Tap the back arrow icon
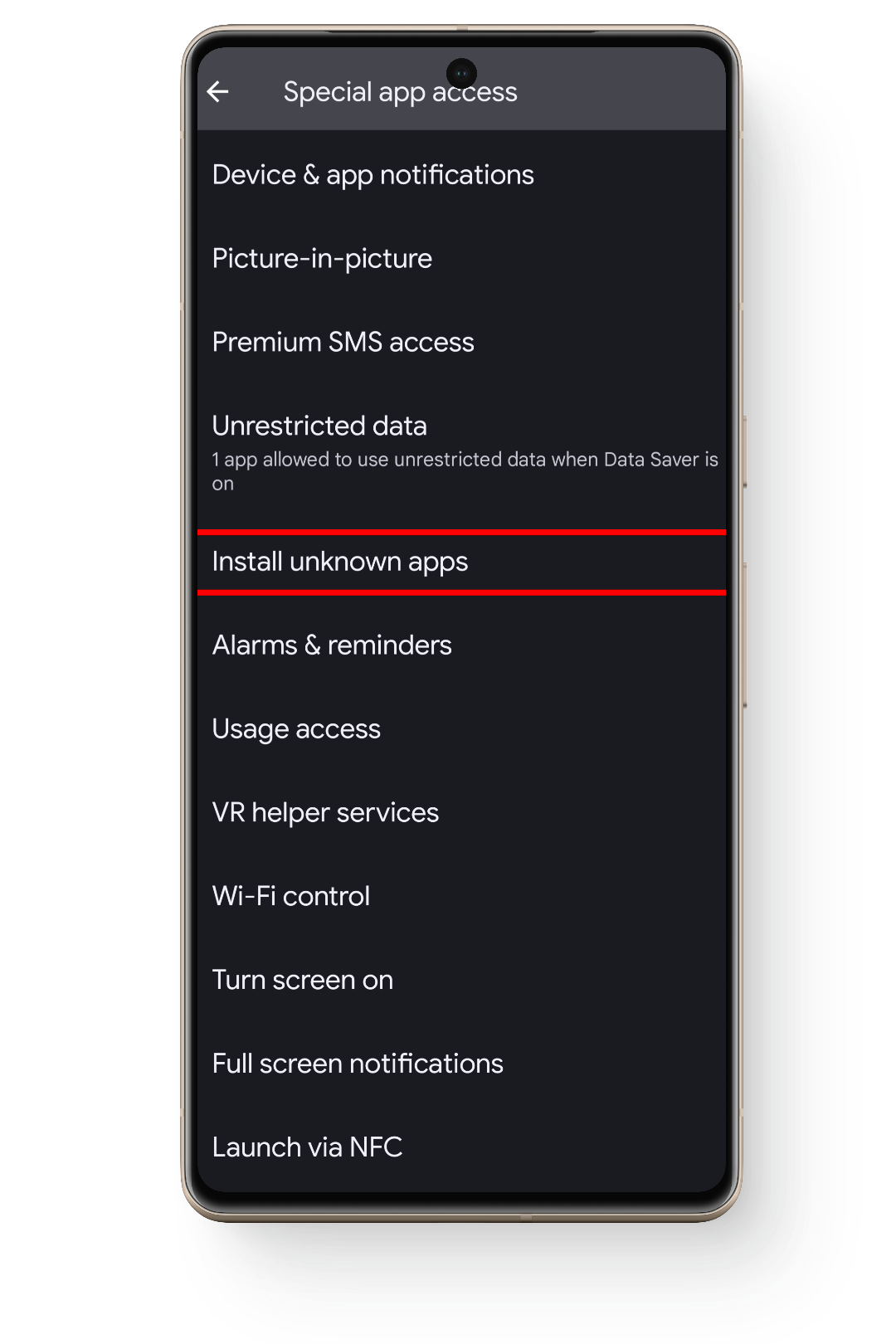The height and width of the screenshot is (1344, 896). click(218, 91)
